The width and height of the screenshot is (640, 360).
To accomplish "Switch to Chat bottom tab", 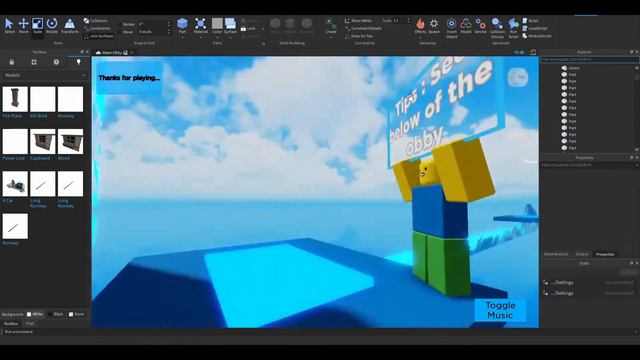I will click(x=30, y=323).
